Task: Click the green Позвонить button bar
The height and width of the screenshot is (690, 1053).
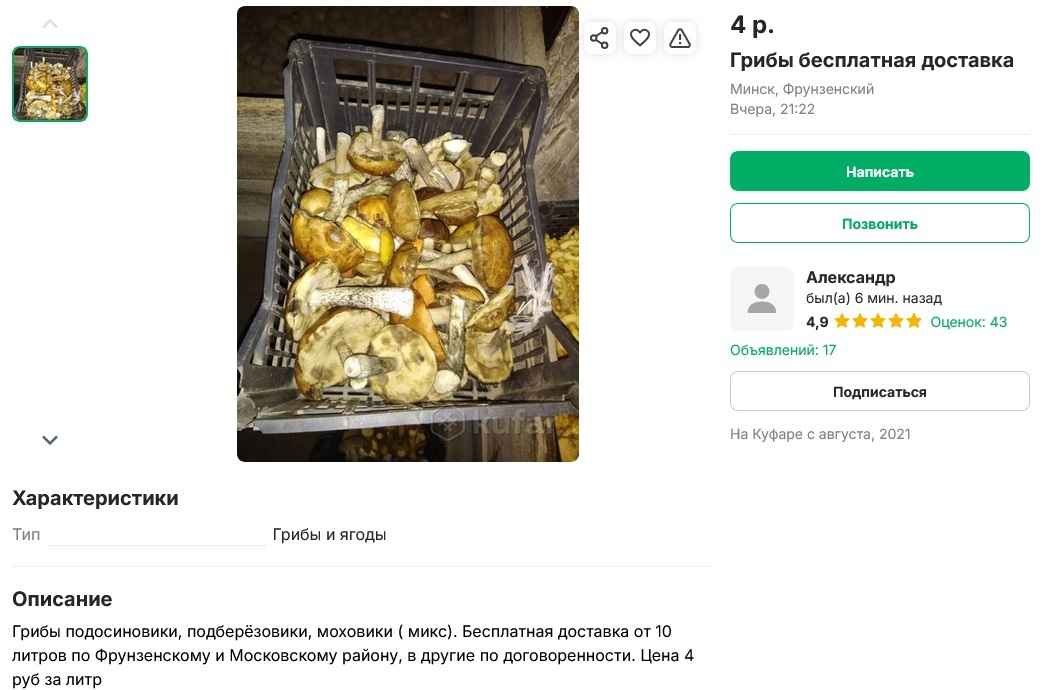Action: 879,222
